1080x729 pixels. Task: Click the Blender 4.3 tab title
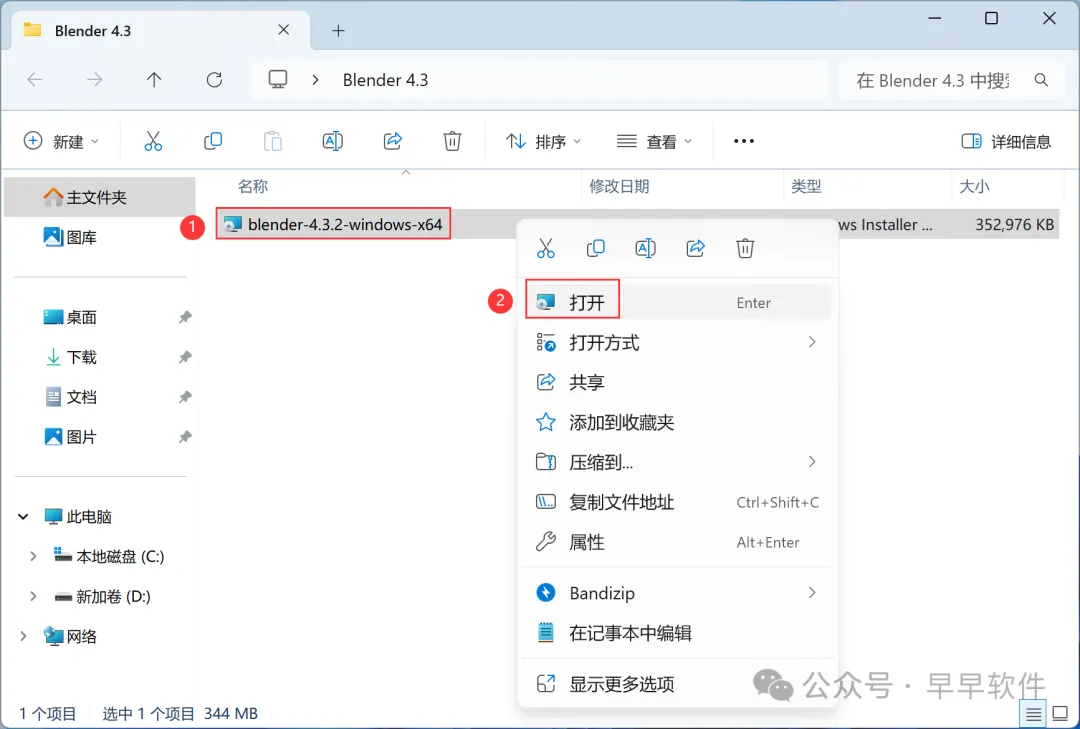coord(92,30)
